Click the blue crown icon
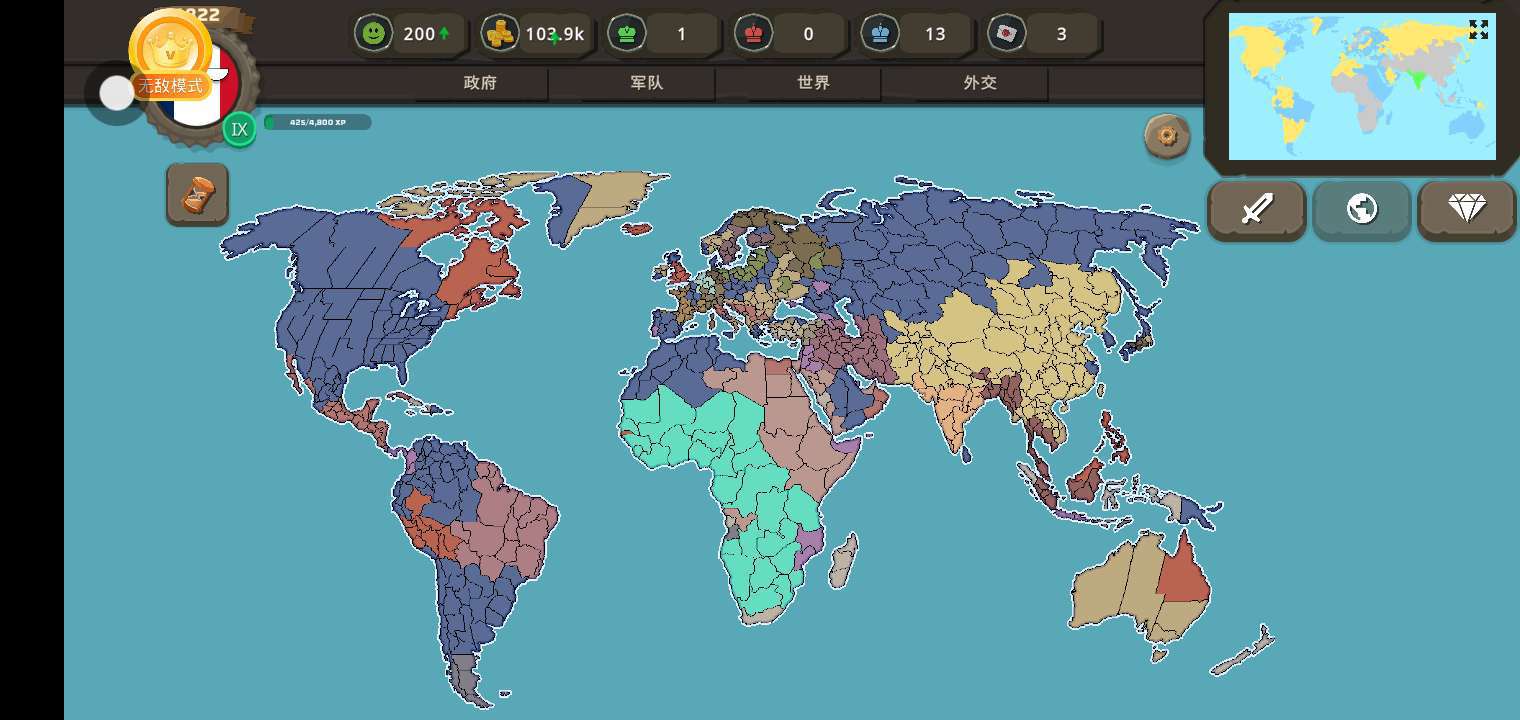The height and width of the screenshot is (720, 1520). click(880, 34)
